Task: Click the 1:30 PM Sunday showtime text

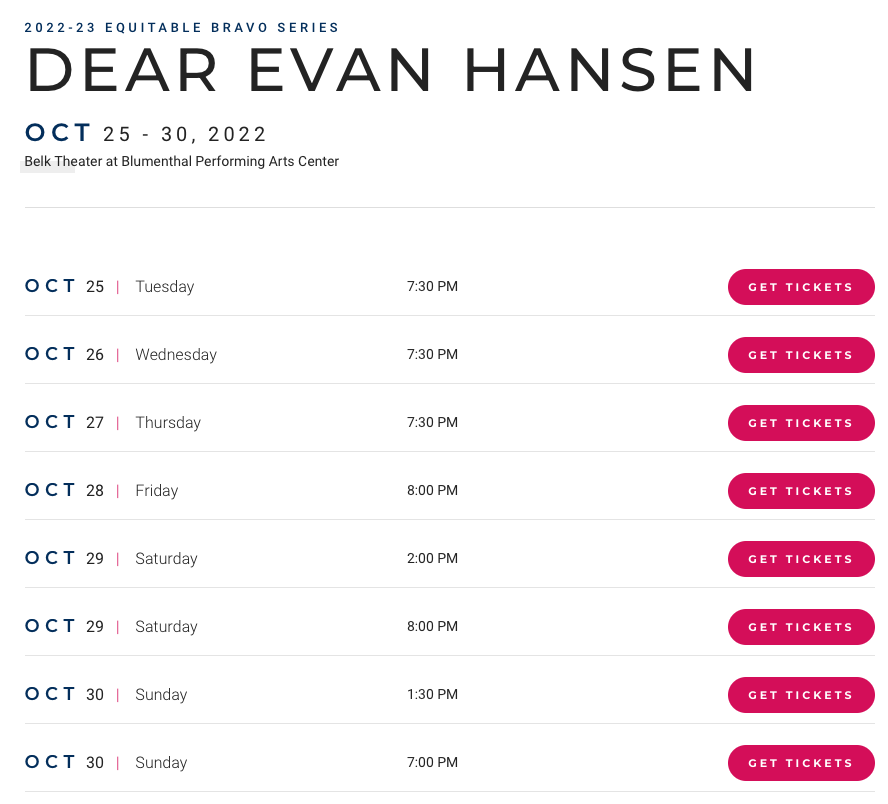Action: point(432,695)
